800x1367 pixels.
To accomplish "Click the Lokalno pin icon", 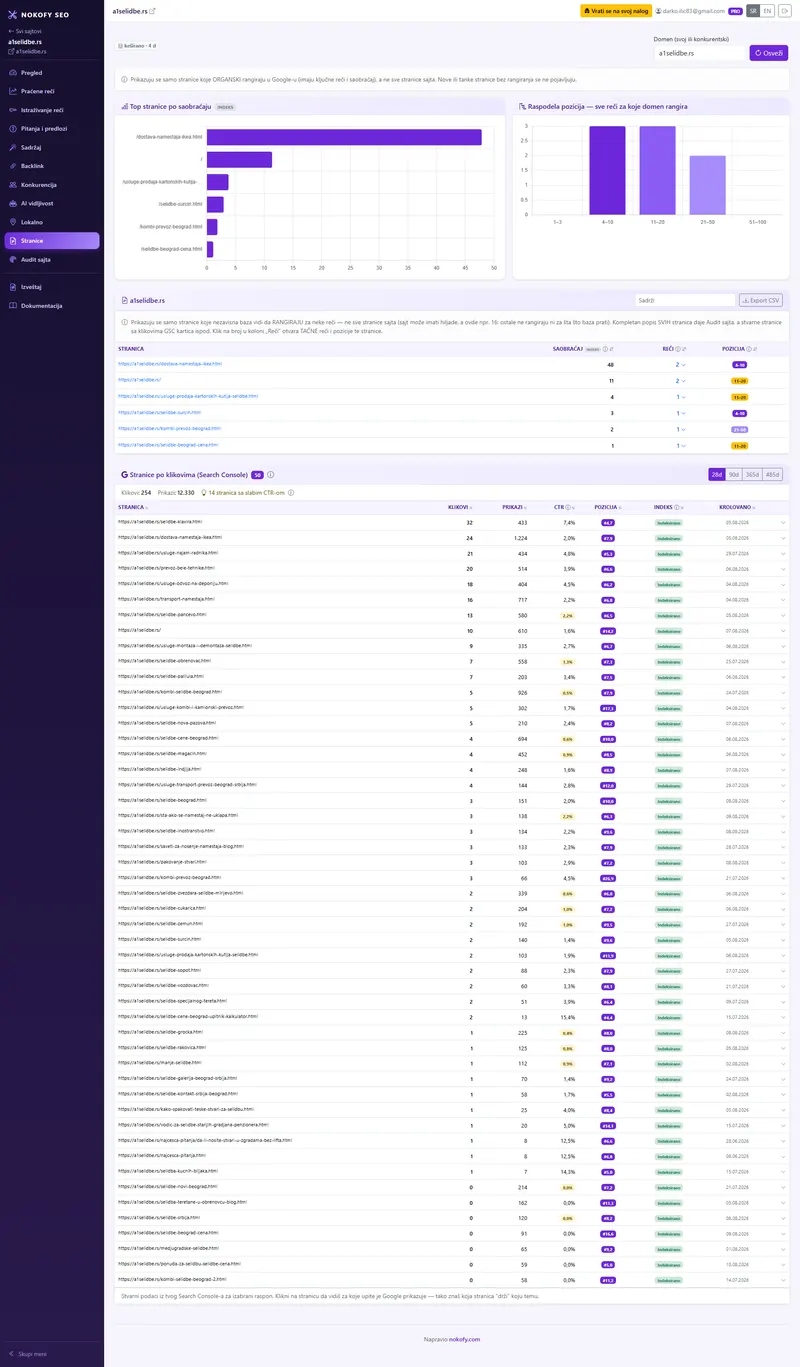I will [x=12, y=222].
